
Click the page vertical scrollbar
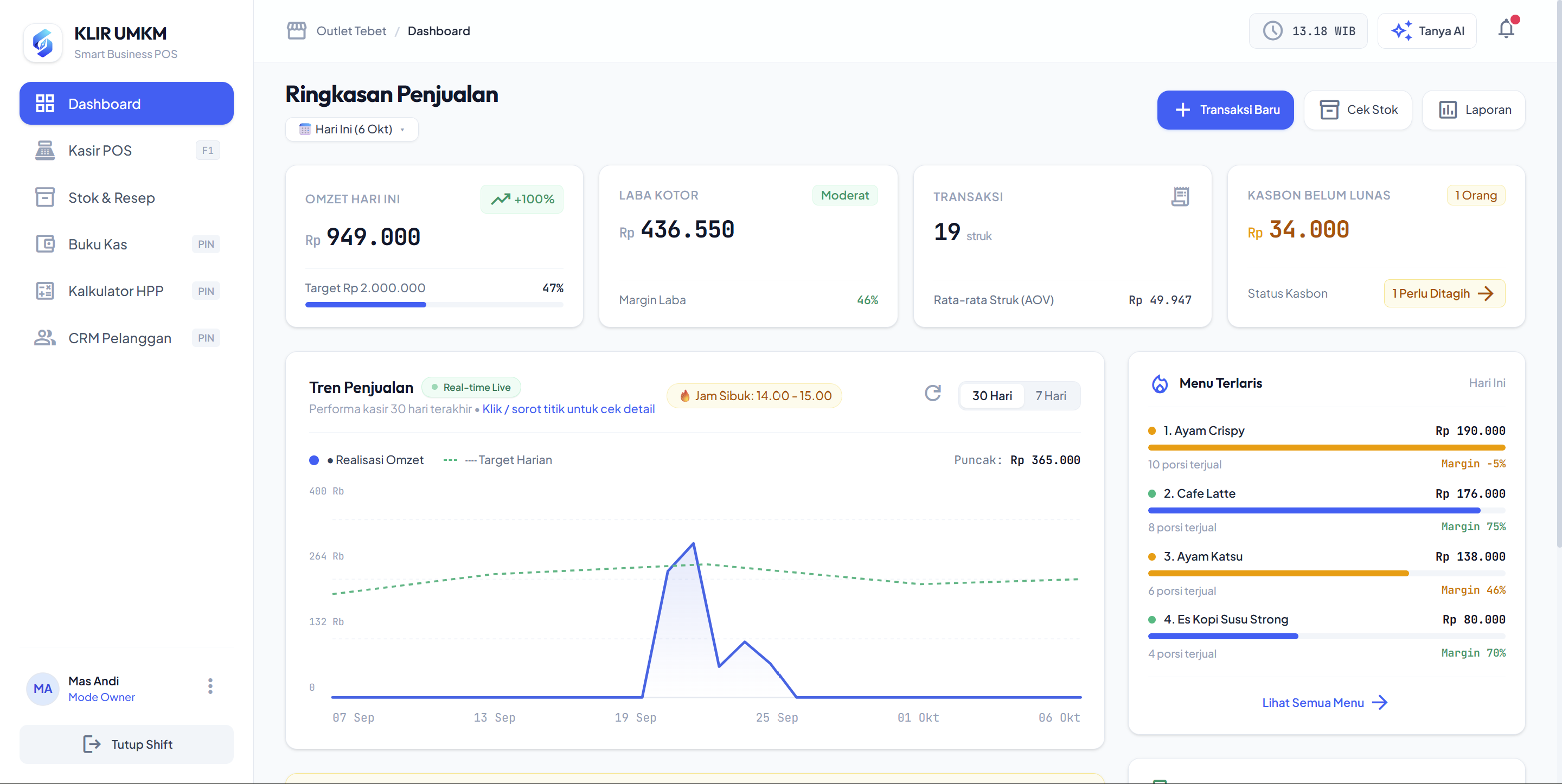[1559, 273]
